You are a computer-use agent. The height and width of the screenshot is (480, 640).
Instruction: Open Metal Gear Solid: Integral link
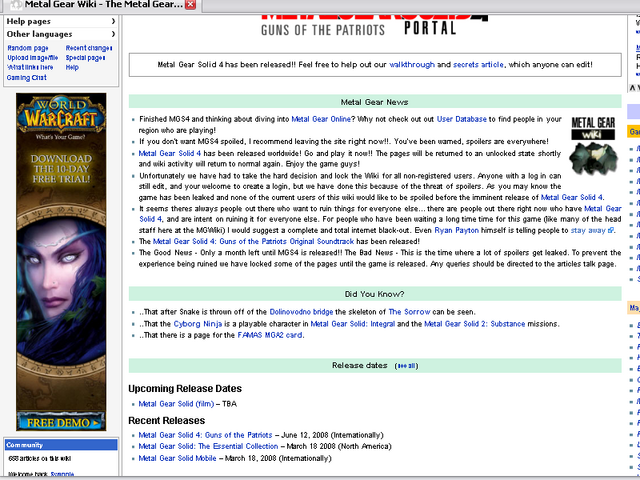pos(353,324)
